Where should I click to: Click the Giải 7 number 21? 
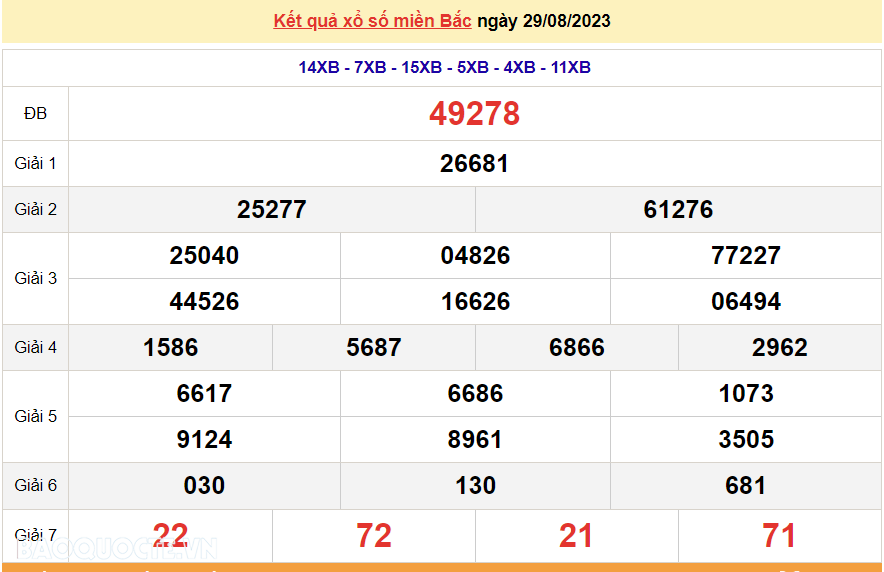tap(576, 535)
